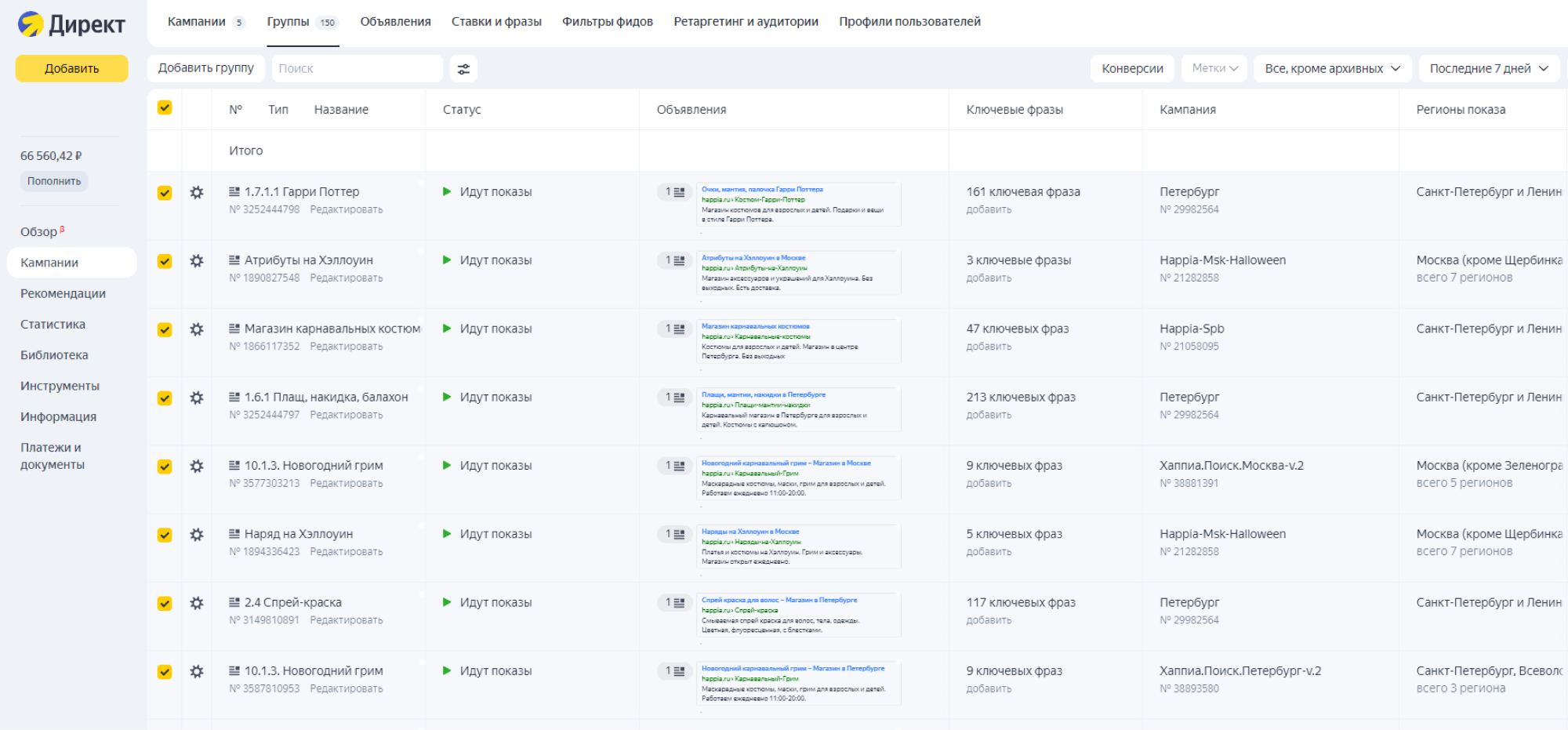
Task: Click the play status icon for Спрей-краска group
Action: click(447, 602)
